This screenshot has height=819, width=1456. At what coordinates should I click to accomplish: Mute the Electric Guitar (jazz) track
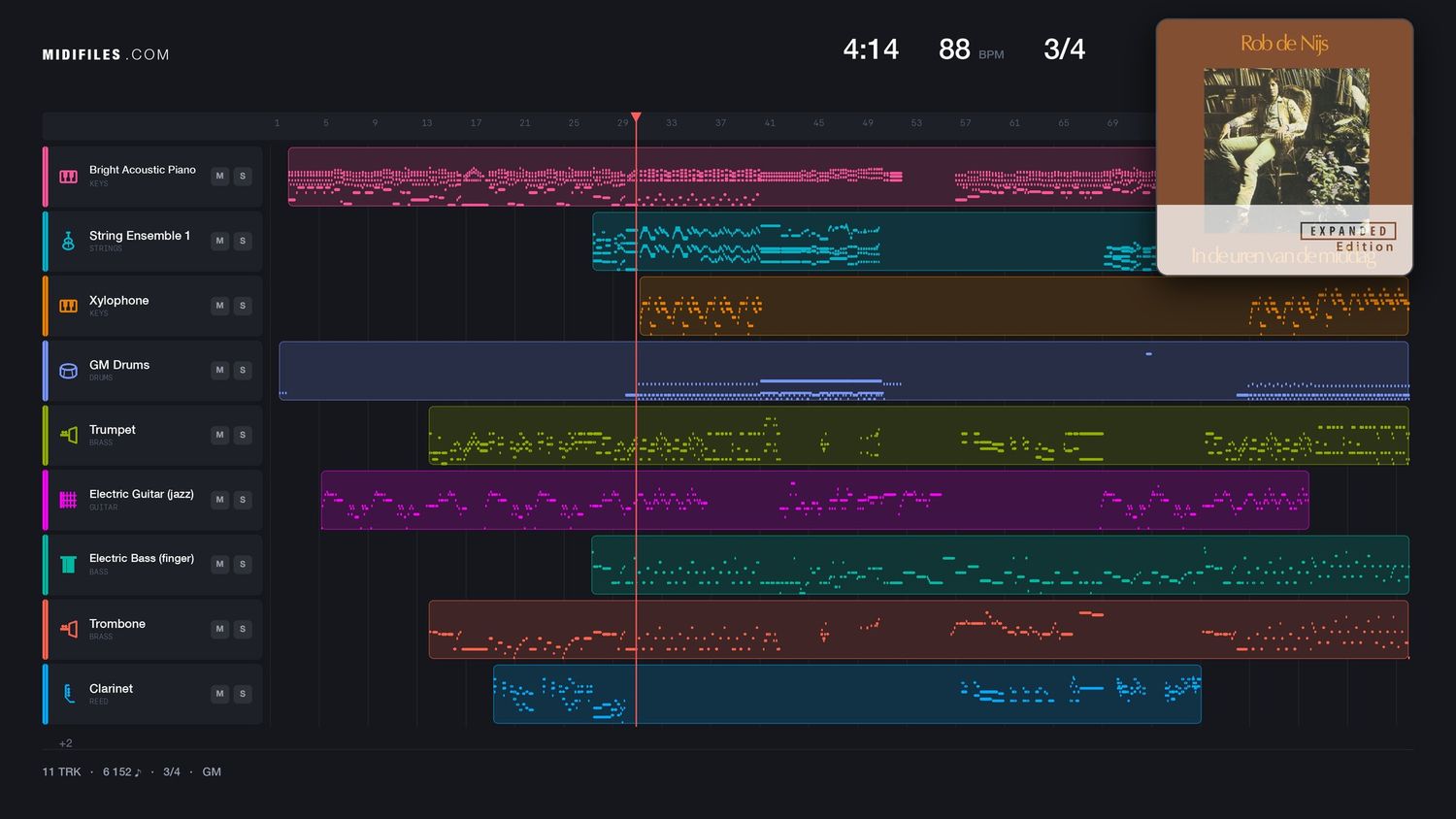pyautogui.click(x=219, y=500)
